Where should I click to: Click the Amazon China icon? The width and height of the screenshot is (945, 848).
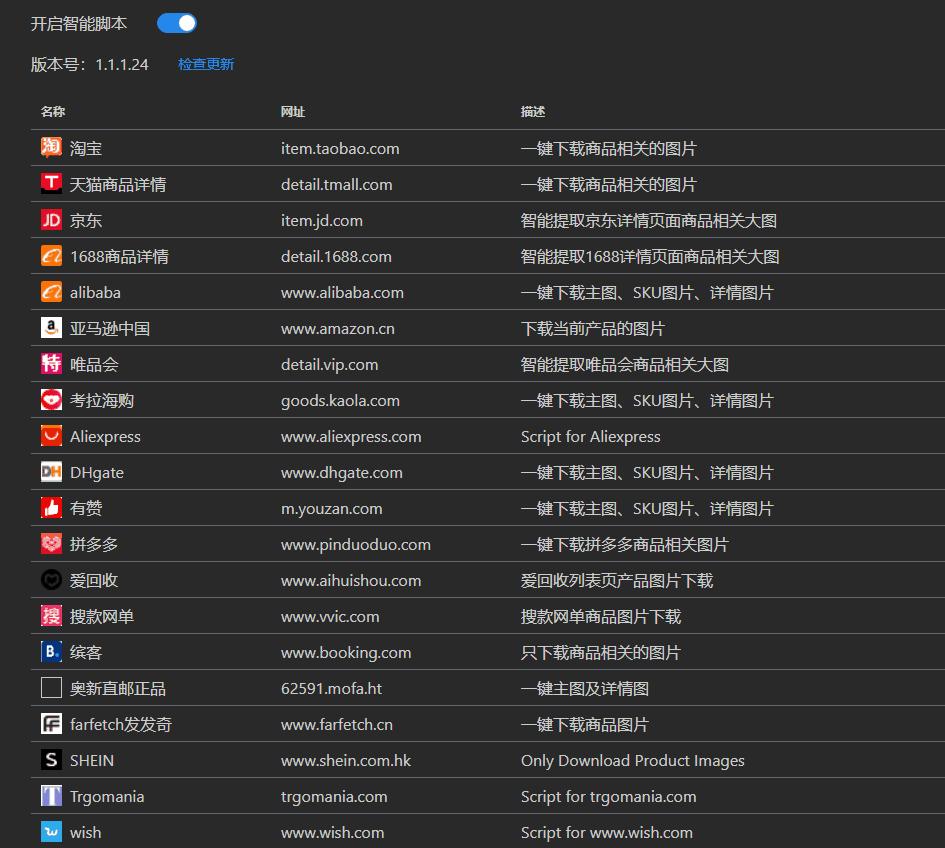pos(51,328)
